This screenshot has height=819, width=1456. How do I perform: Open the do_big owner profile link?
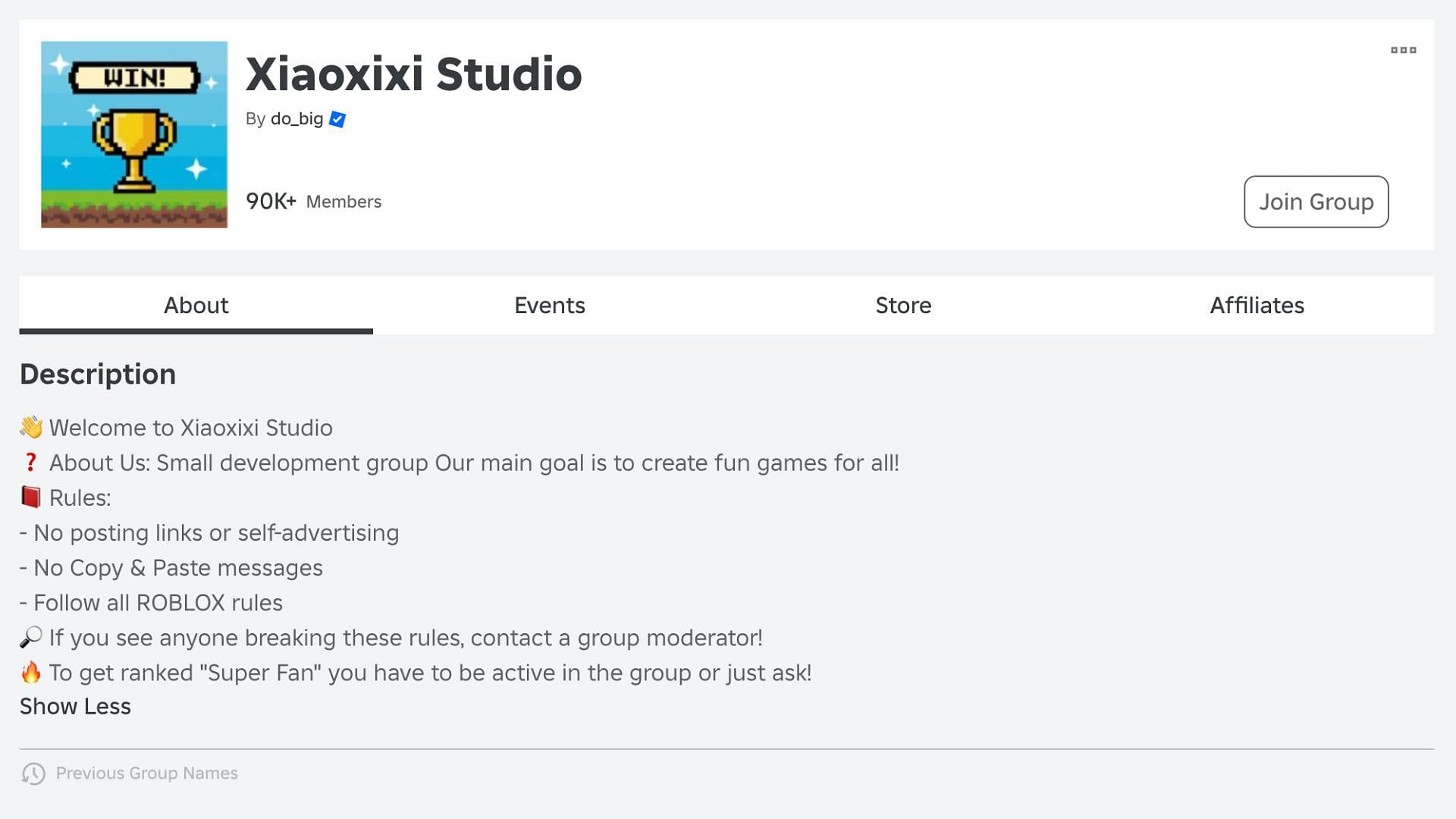coord(297,119)
